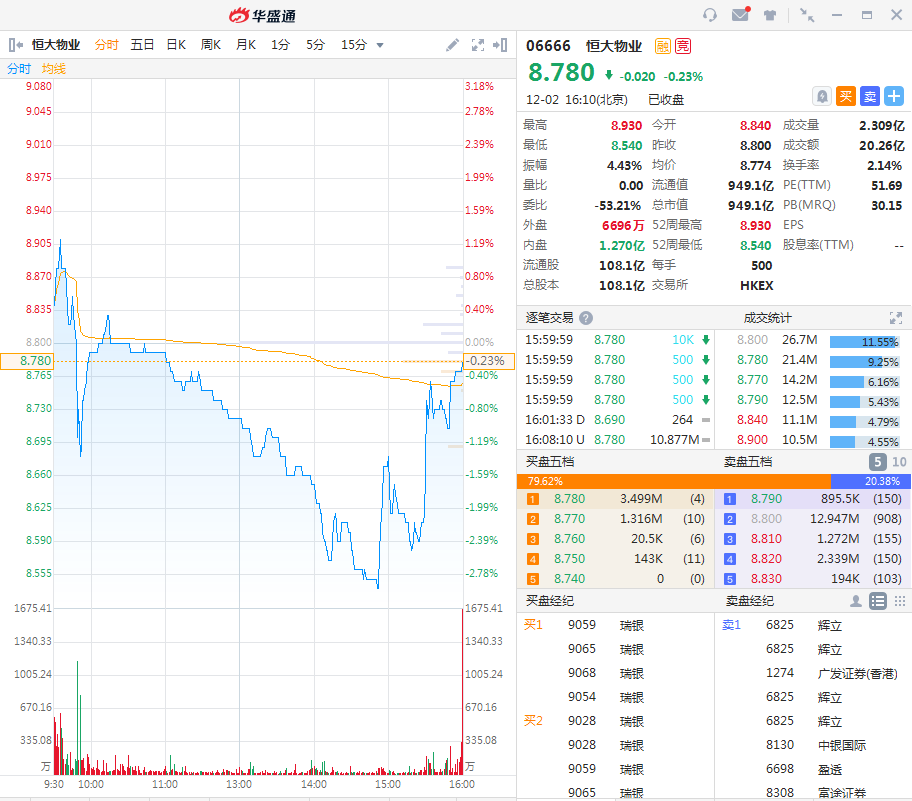The height and width of the screenshot is (801, 912).
Task: Expand the chart to fullscreen
Action: click(x=478, y=45)
